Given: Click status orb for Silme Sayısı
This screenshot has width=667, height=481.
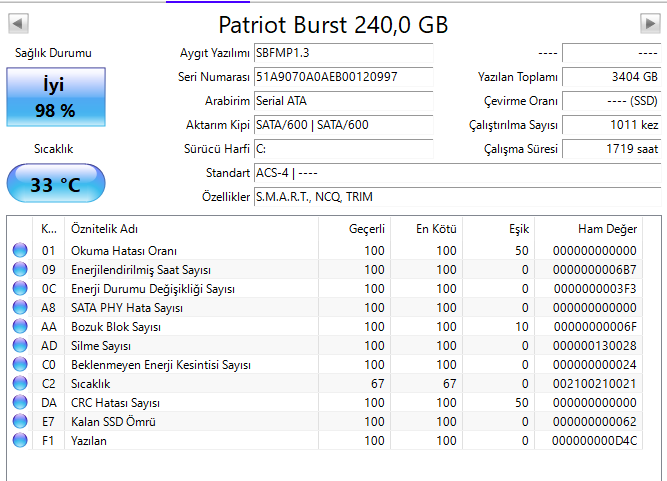Looking at the screenshot, I should pos(20,345).
